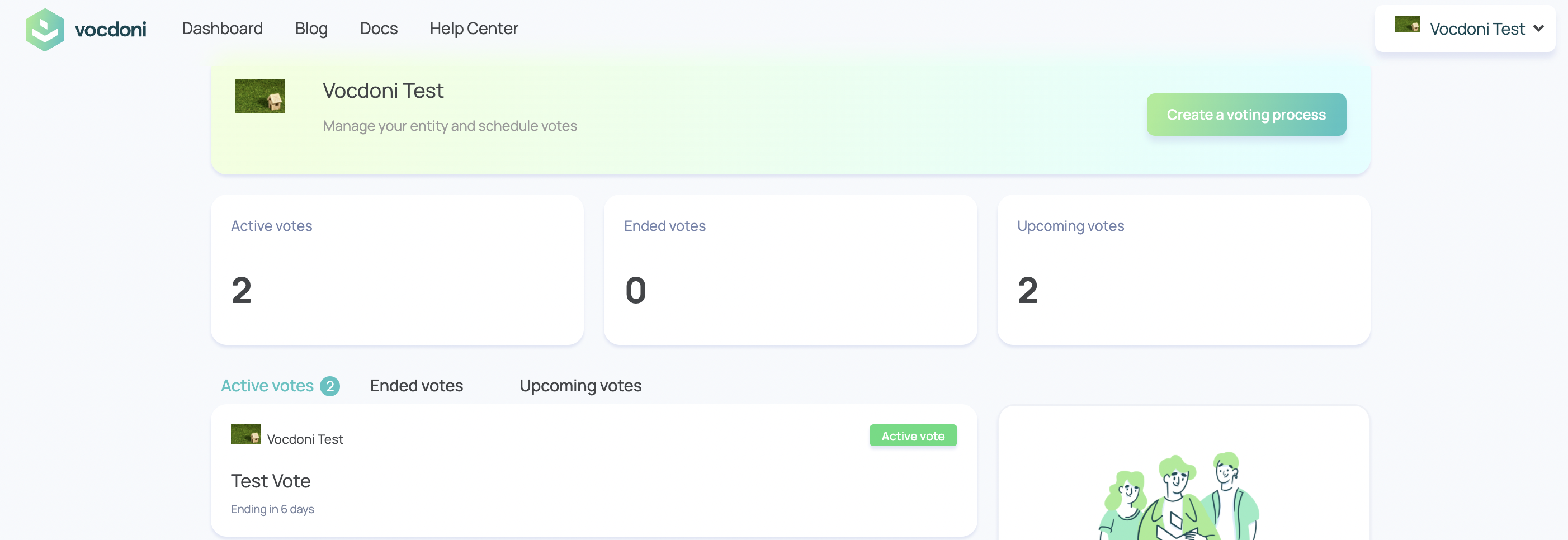Switch to the Upcoming votes tab

580,386
